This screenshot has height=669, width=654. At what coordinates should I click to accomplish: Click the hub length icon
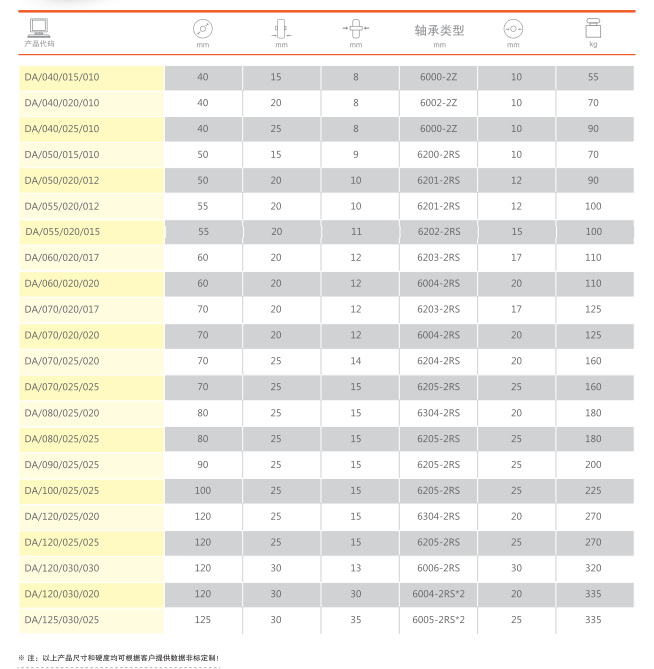(355, 29)
